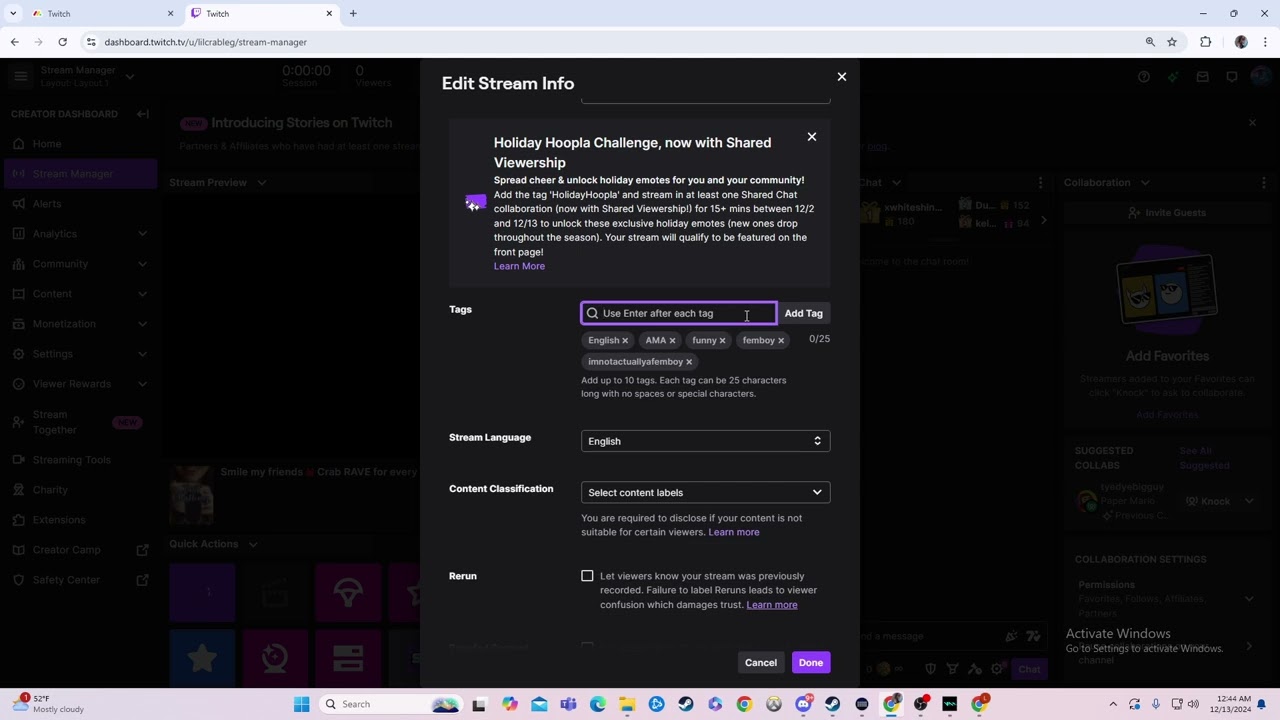Click the Windows taskbar Search box

391,704
